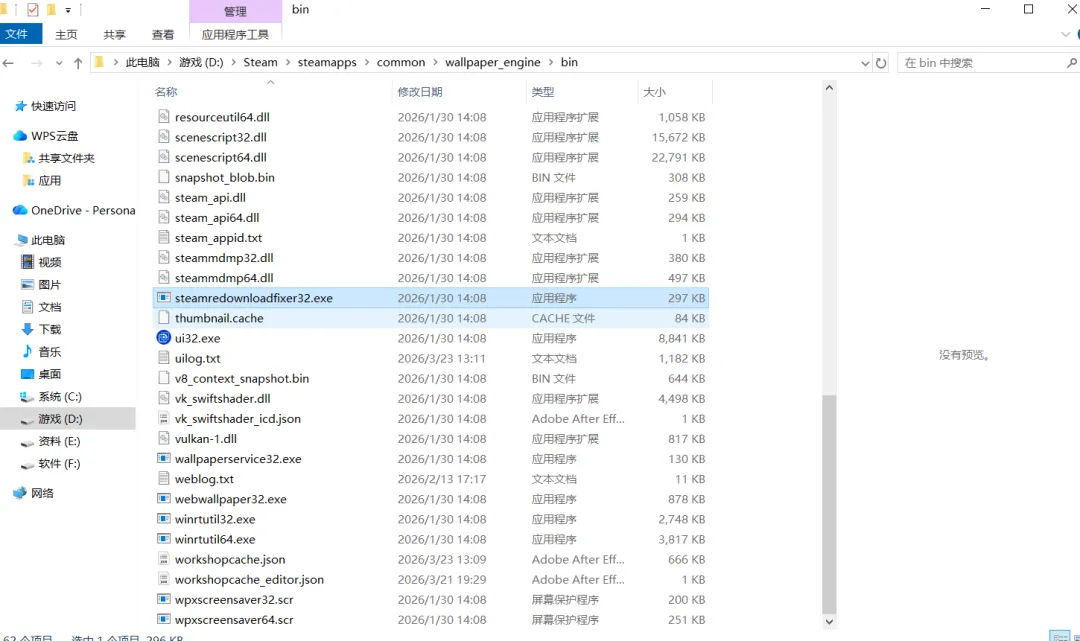Image resolution: width=1080 pixels, height=641 pixels.
Task: Sort files by 修改日期 column
Action: (419, 92)
